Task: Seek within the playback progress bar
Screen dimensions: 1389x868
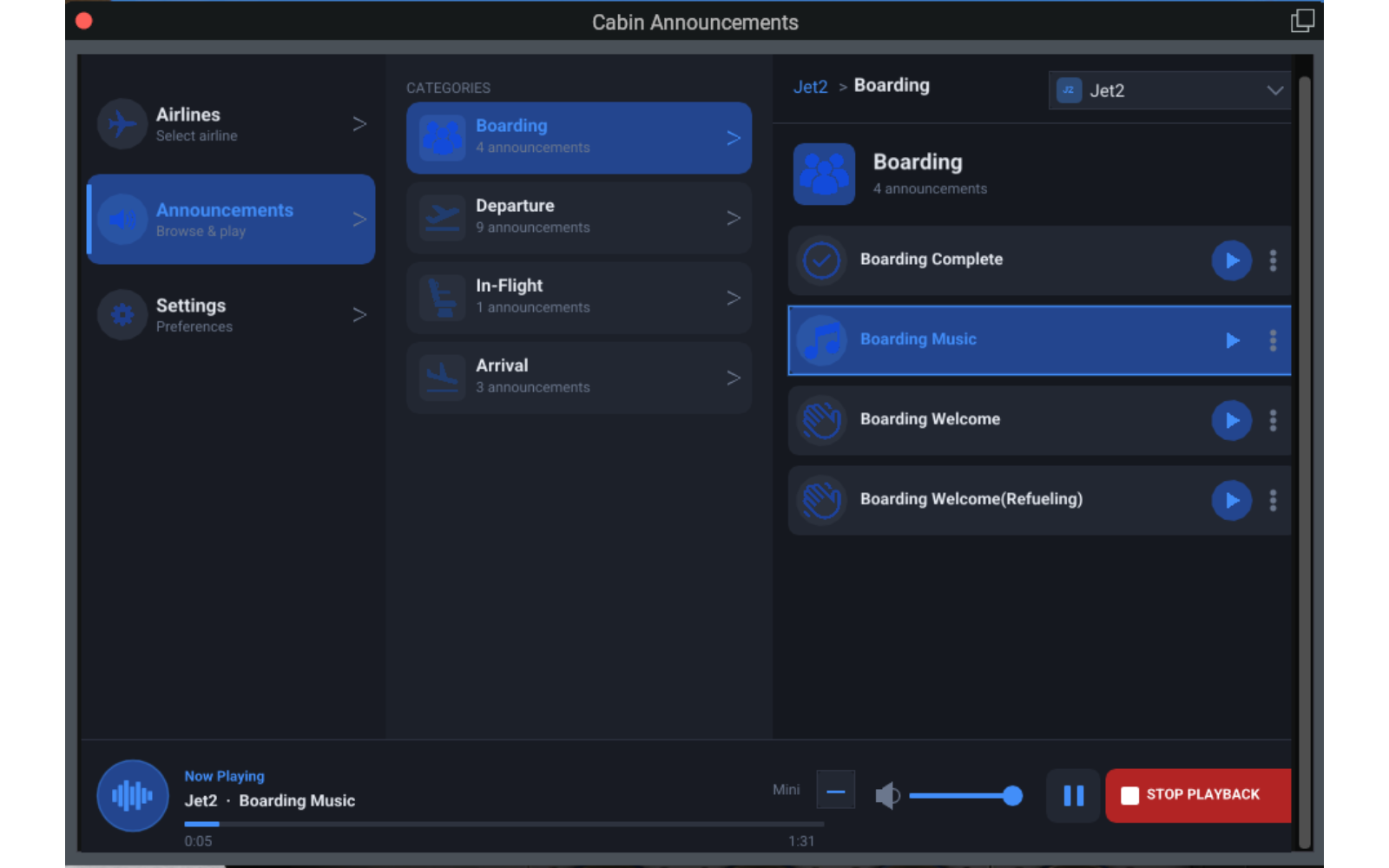Action: (x=504, y=824)
